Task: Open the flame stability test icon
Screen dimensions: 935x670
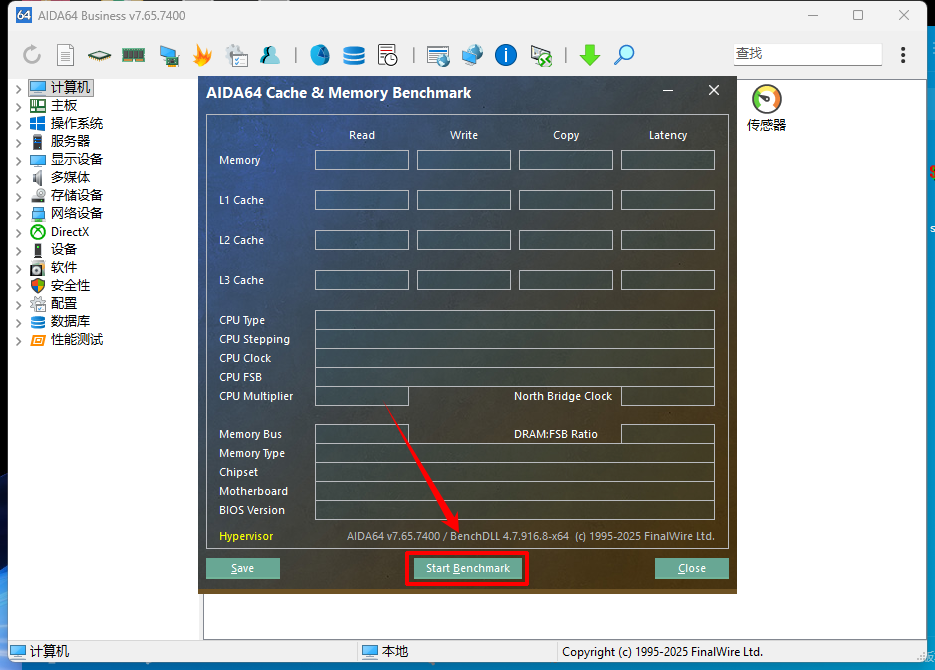Action: pyautogui.click(x=202, y=55)
